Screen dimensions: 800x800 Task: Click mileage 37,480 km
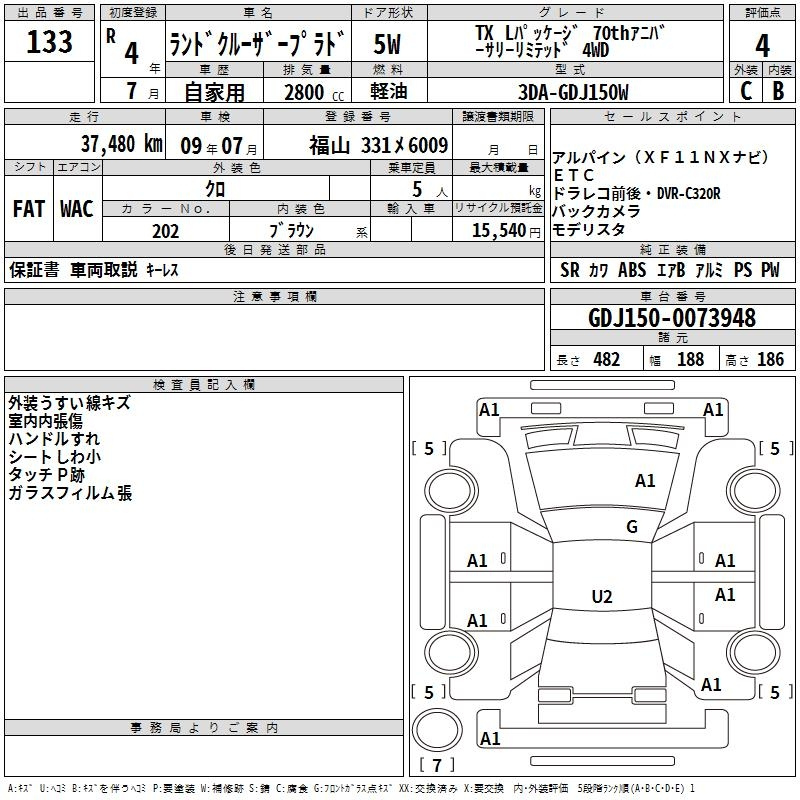(x=122, y=144)
